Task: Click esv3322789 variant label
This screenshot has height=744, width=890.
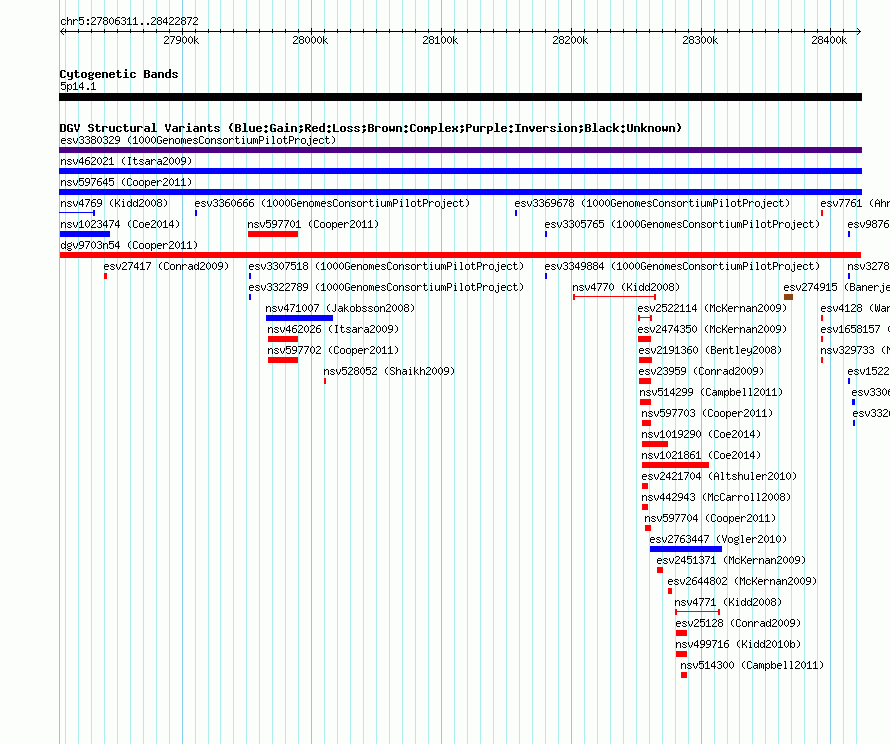Action: (386, 287)
